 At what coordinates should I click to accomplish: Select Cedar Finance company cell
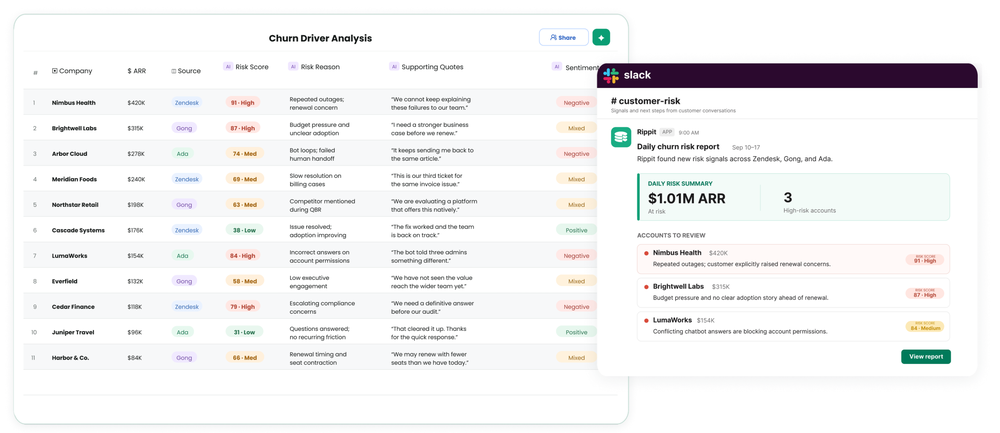73,307
